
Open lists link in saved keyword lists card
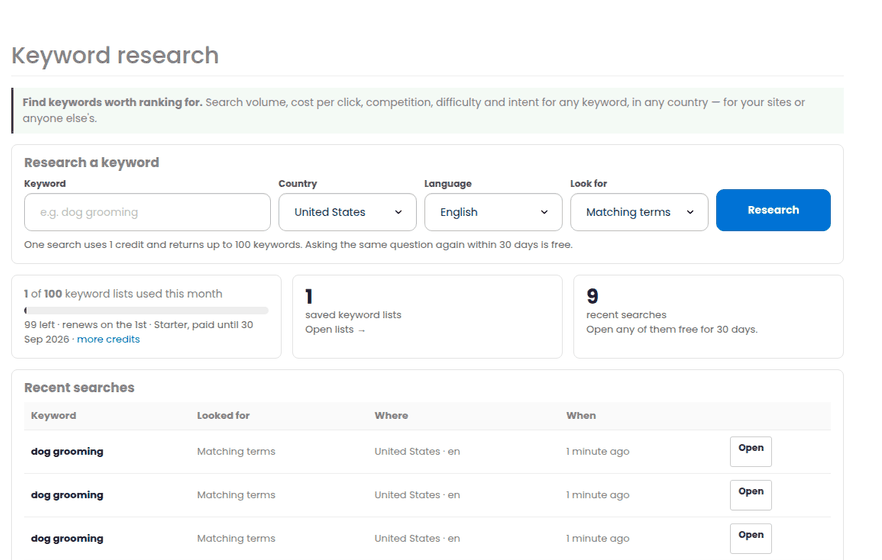point(335,329)
